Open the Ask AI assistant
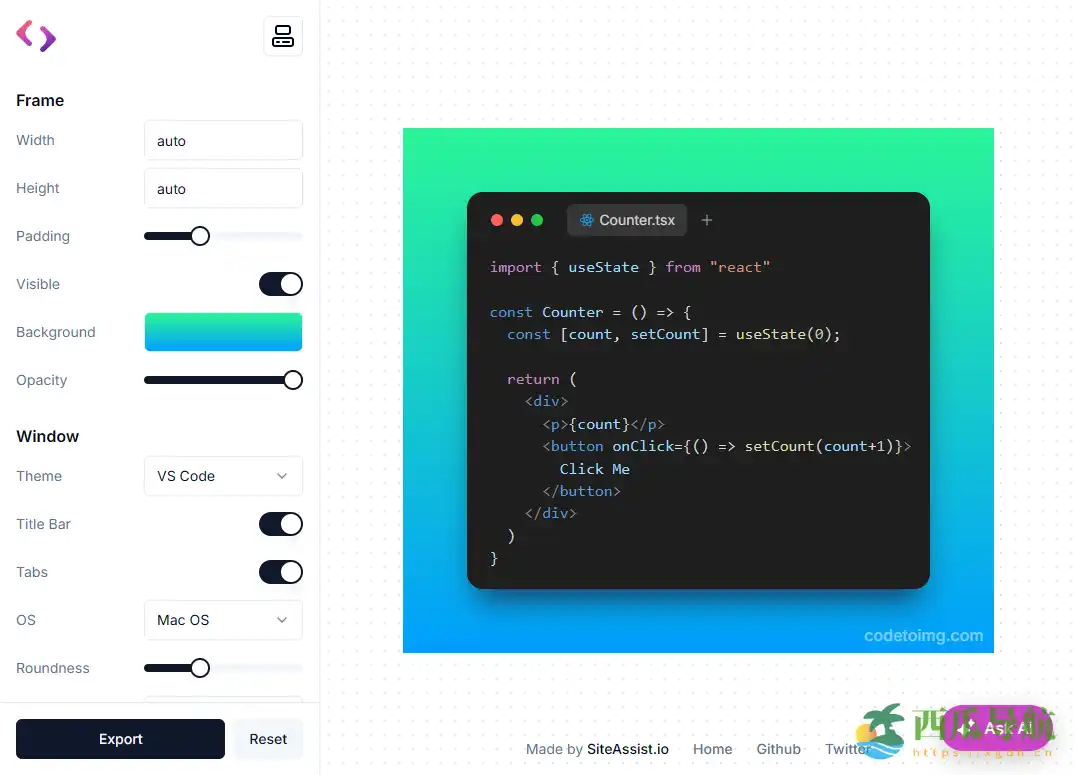 [997, 728]
